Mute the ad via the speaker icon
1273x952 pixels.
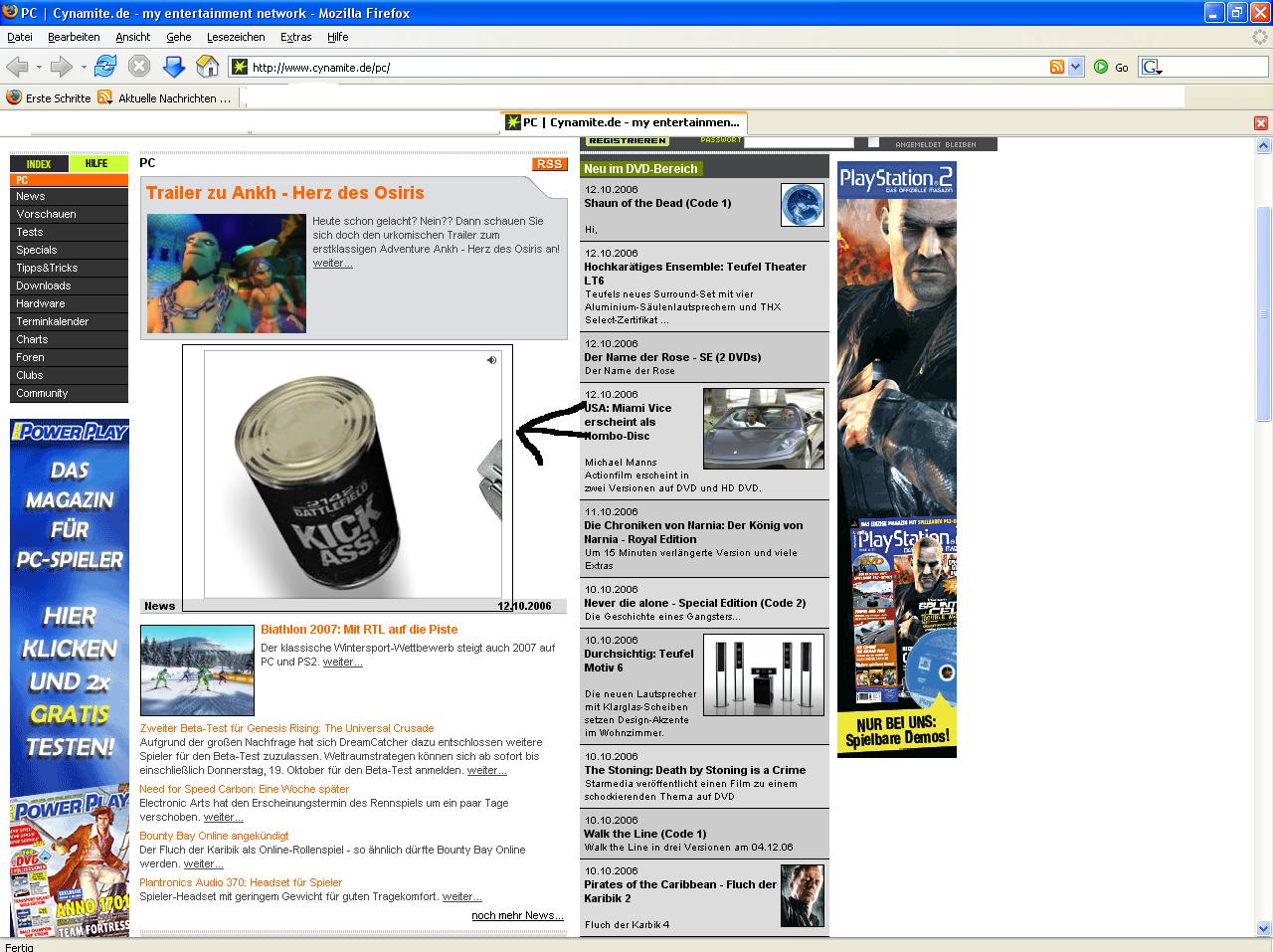click(491, 360)
